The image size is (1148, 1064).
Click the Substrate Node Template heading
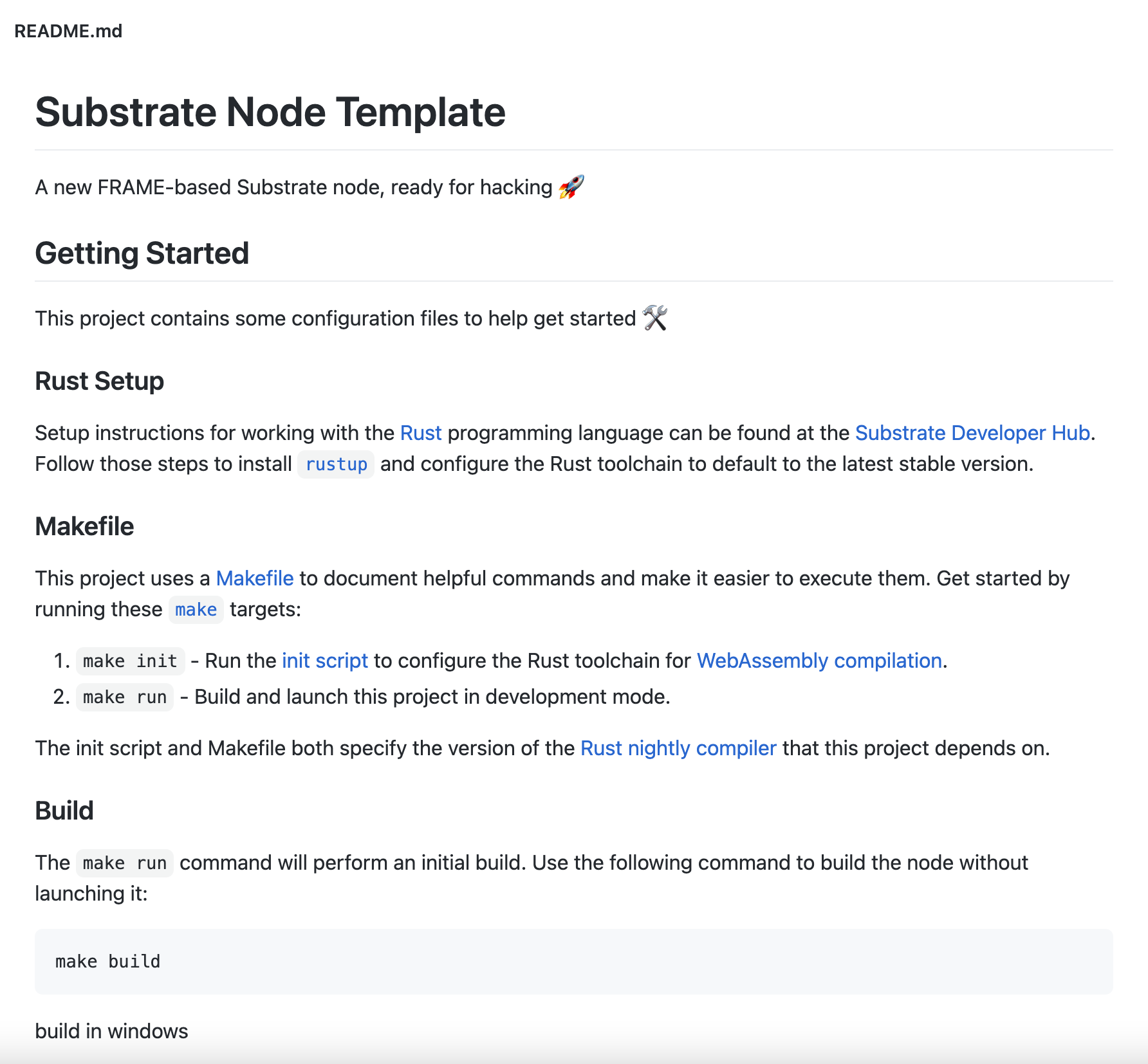tap(270, 112)
